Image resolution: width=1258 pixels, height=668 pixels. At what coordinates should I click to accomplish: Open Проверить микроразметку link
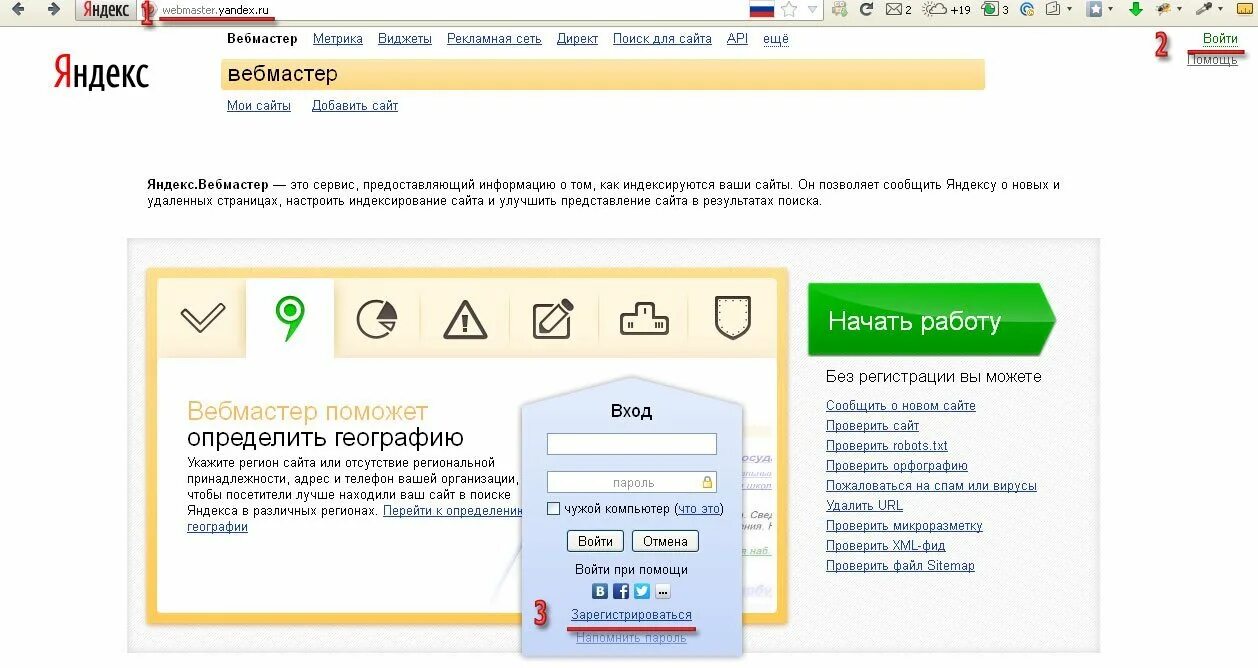[x=904, y=525]
